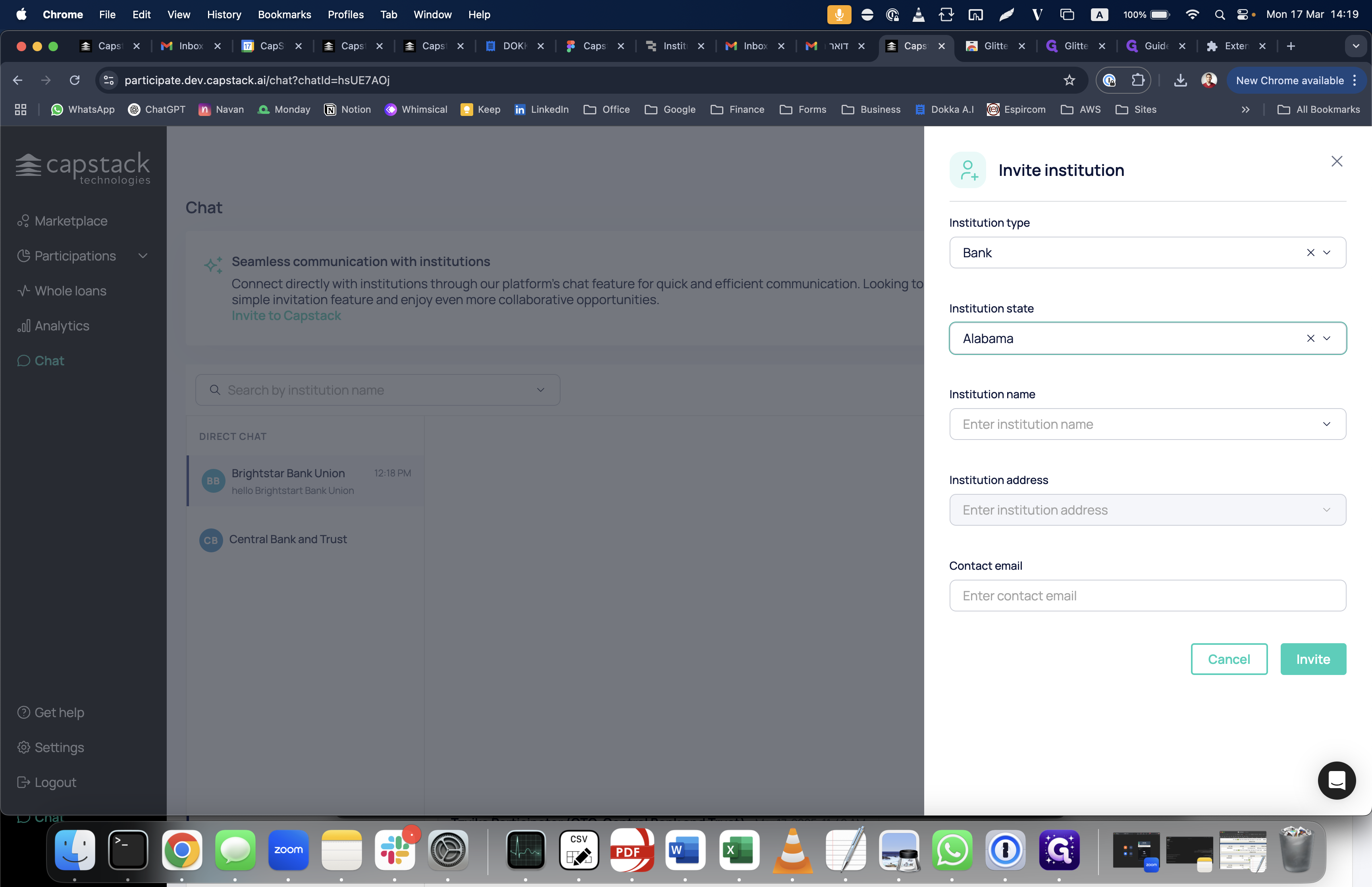This screenshot has height=887, width=1372.
Task: Expand the Participations sidebar section
Action: pyautogui.click(x=83, y=256)
